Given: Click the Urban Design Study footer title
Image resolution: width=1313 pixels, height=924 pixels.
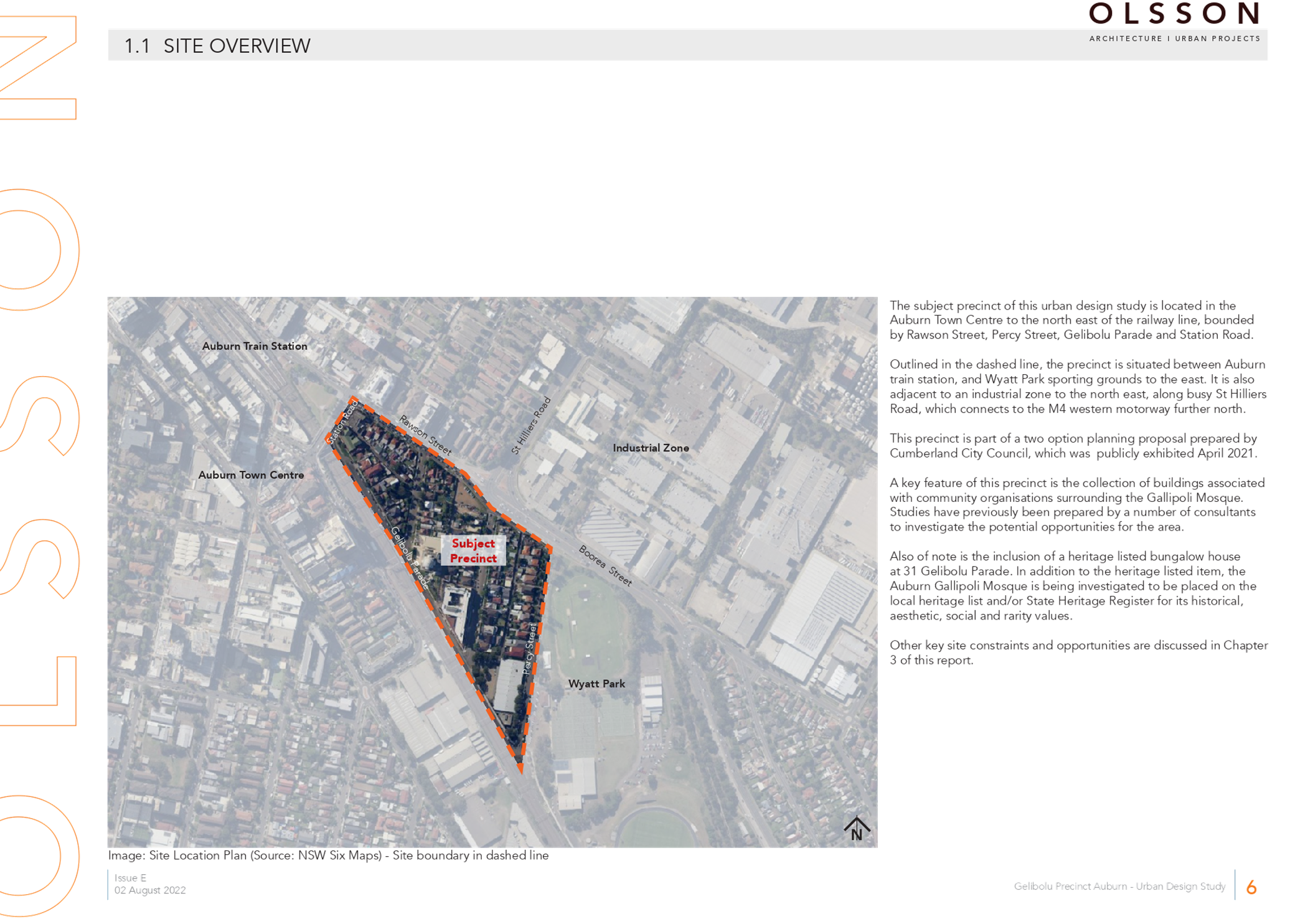Looking at the screenshot, I should pyautogui.click(x=1119, y=886).
